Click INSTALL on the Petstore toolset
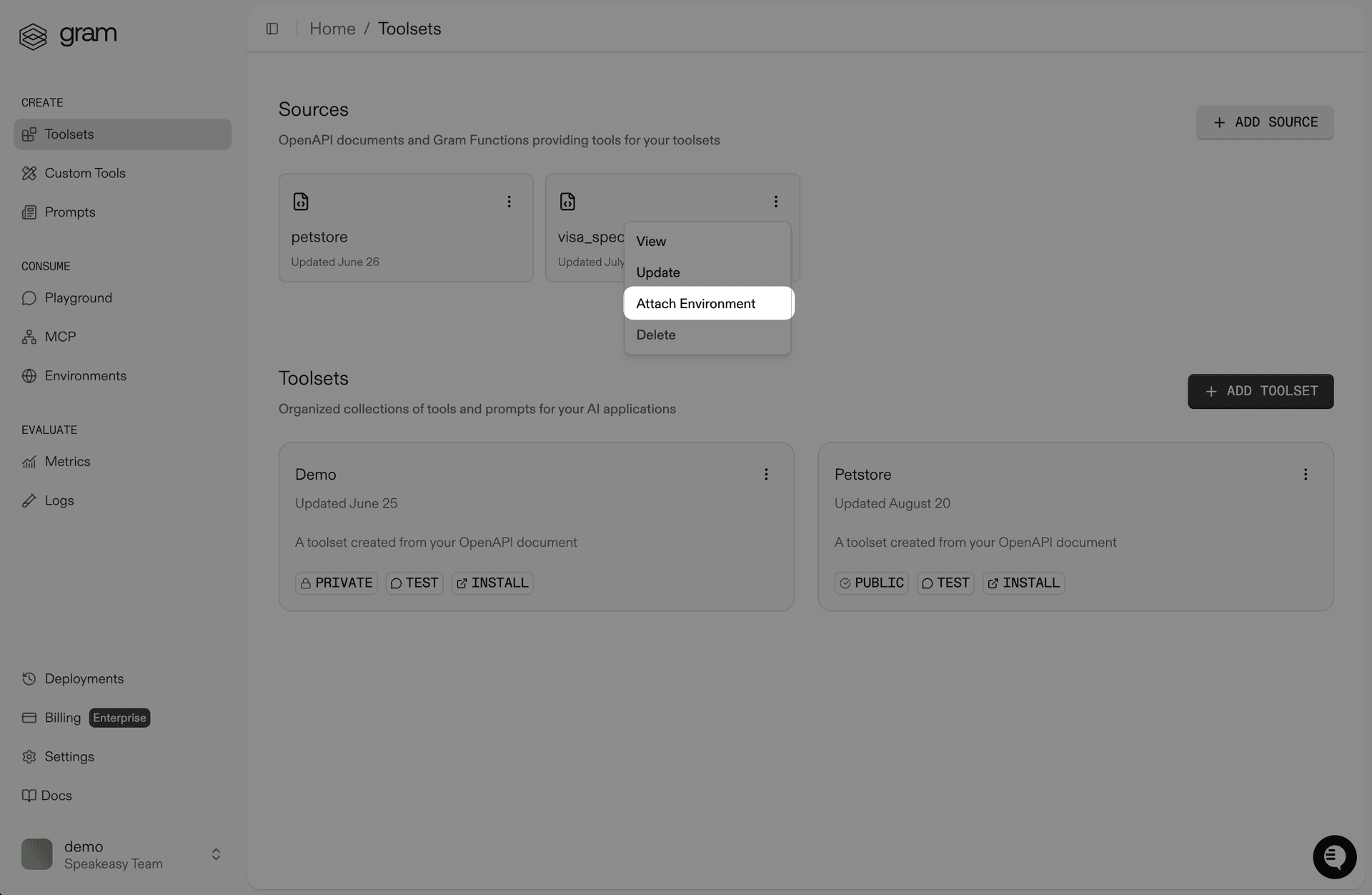Viewport: 1372px width, 895px height. [x=1023, y=583]
